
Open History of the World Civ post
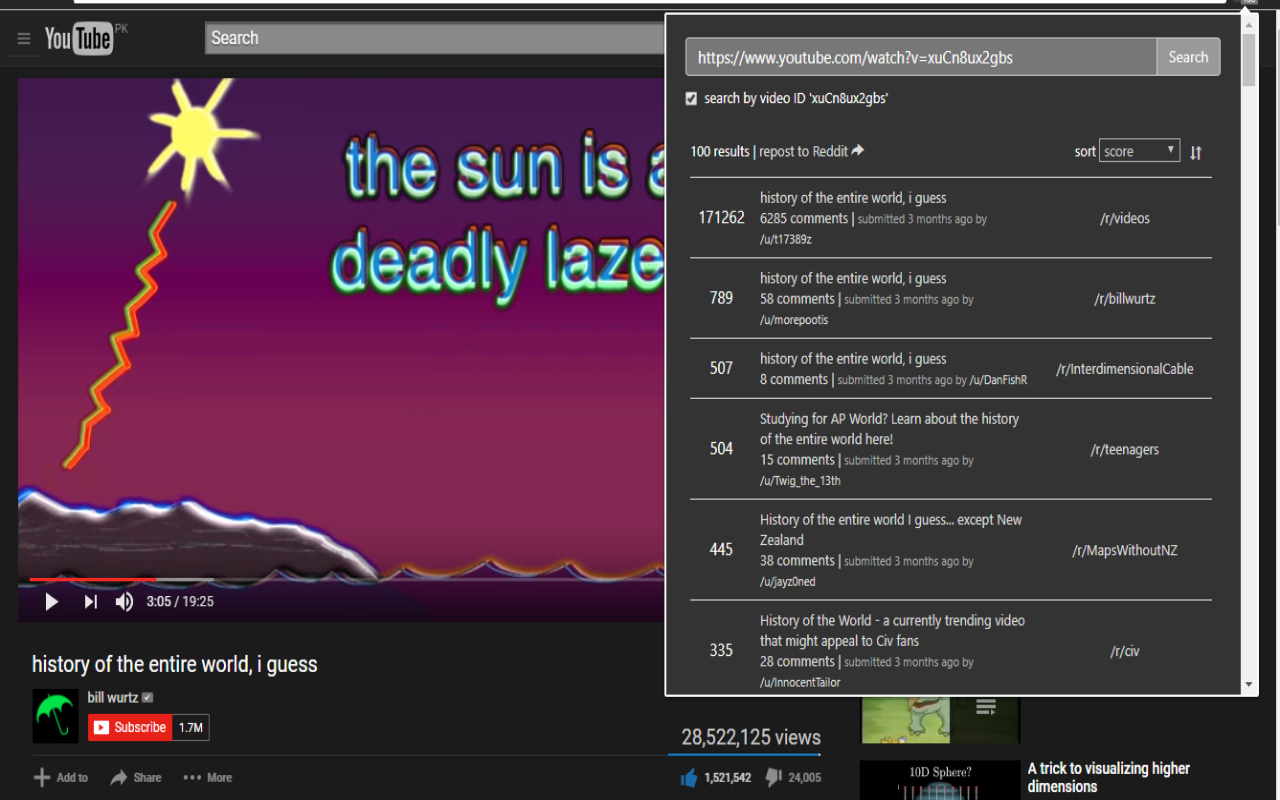(892, 631)
